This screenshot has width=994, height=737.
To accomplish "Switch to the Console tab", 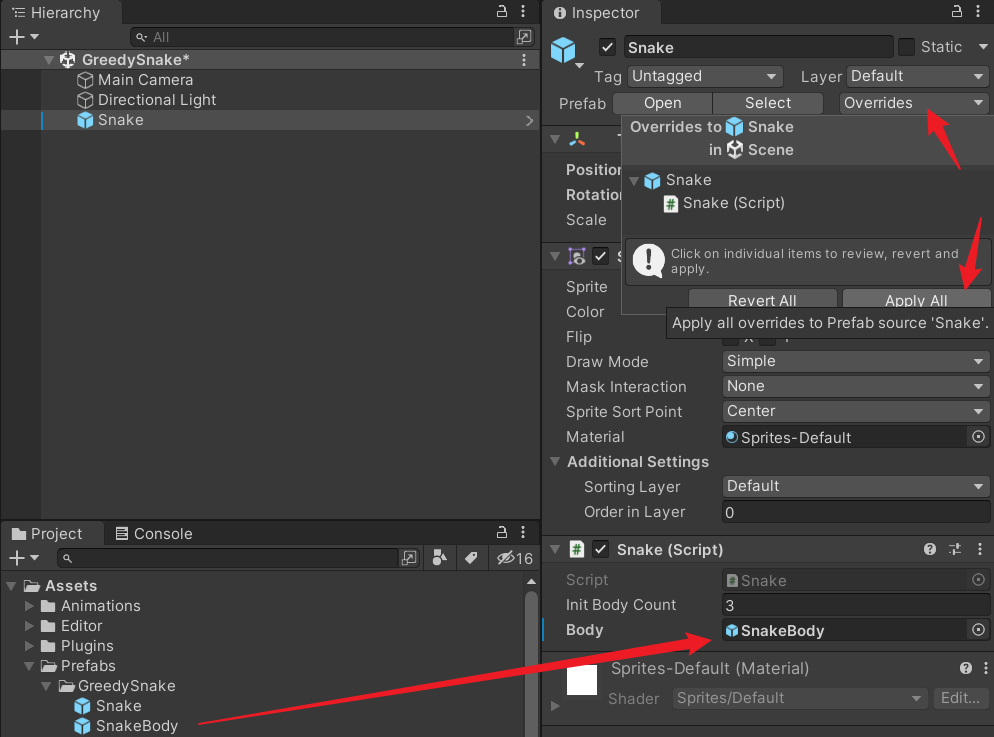I will coord(154,534).
